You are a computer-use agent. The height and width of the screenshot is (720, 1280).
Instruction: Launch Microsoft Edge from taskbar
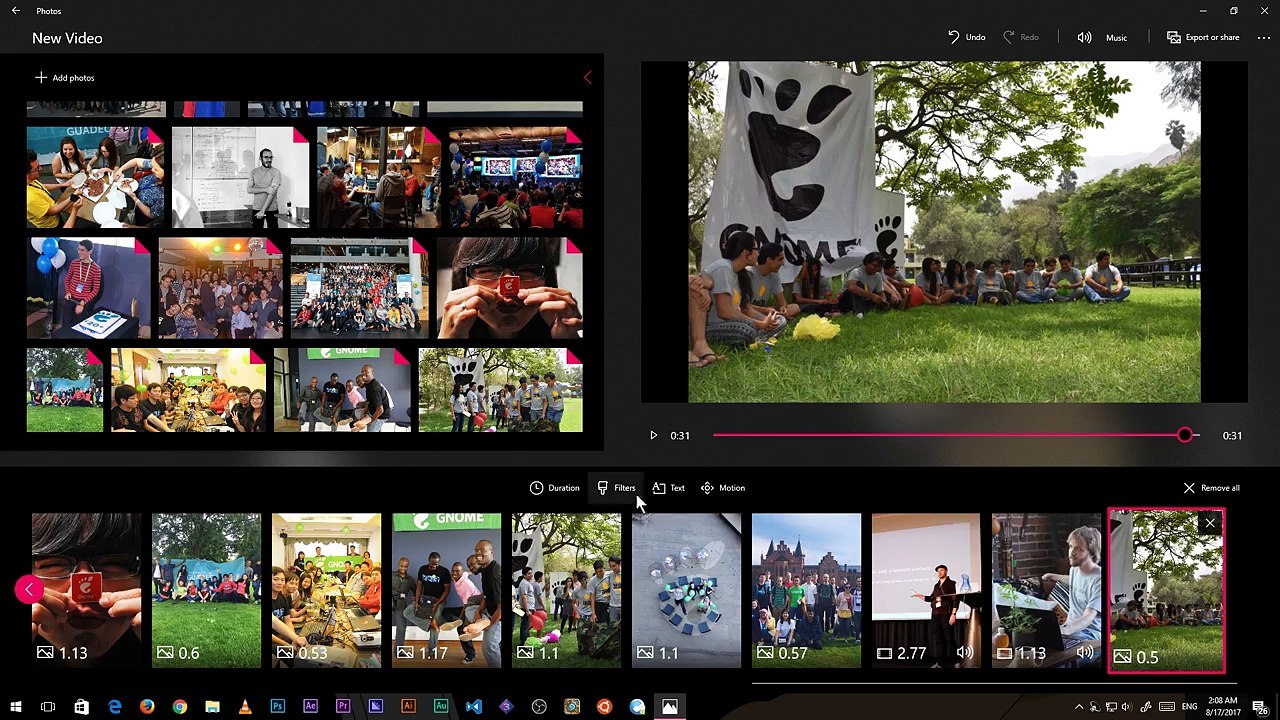[x=114, y=707]
